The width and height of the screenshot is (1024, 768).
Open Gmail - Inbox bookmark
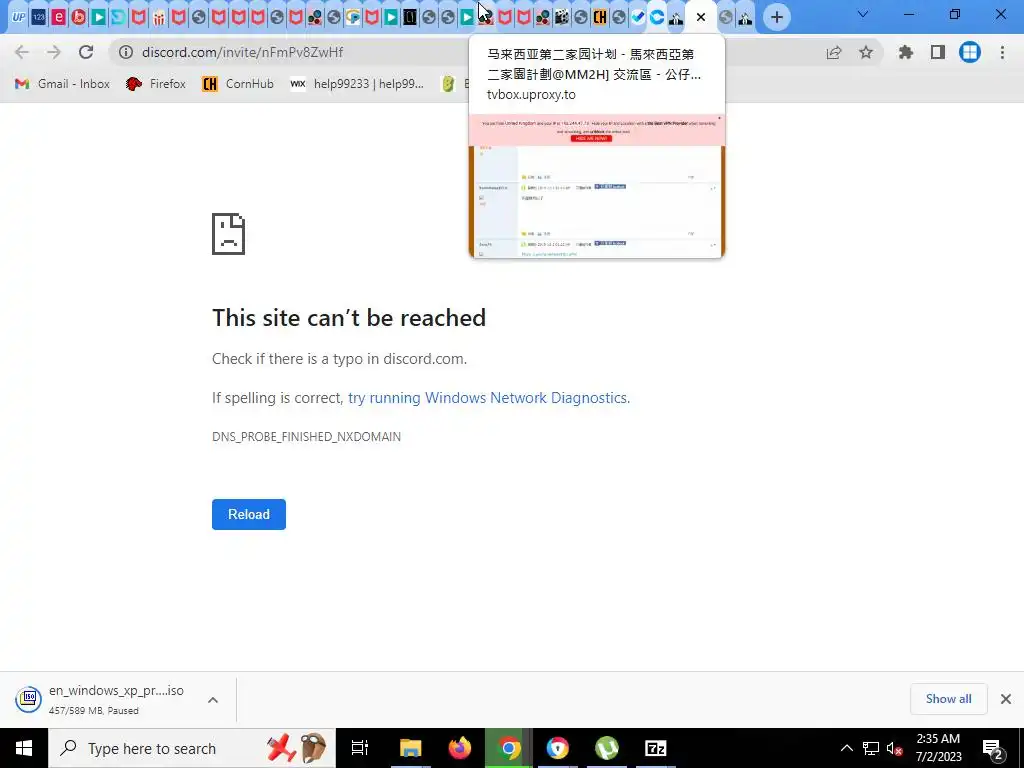point(63,84)
